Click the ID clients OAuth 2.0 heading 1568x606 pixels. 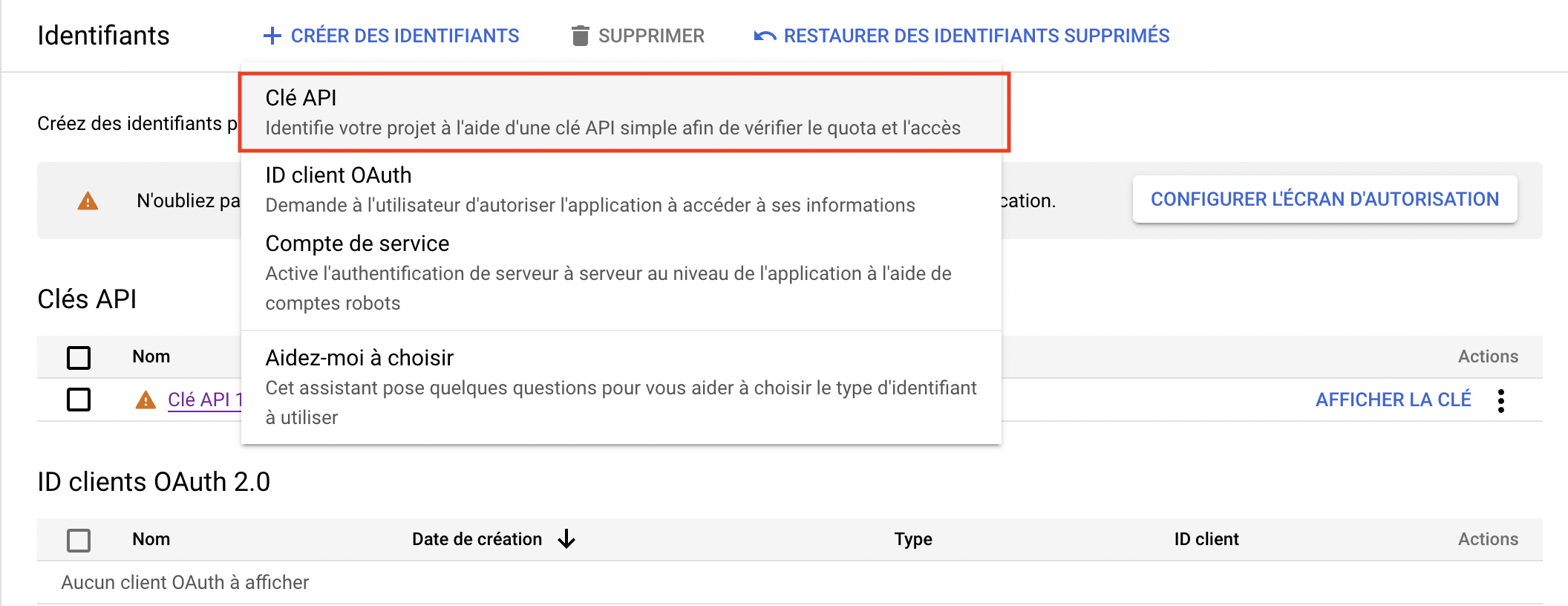click(154, 481)
